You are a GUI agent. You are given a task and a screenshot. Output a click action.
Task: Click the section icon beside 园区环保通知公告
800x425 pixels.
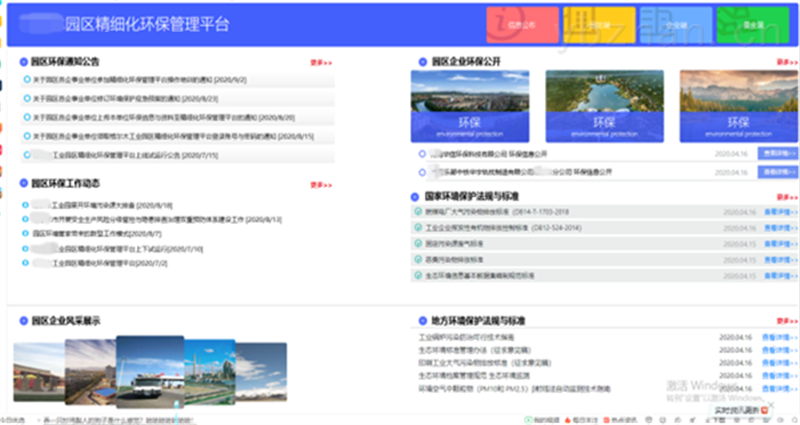pos(23,61)
